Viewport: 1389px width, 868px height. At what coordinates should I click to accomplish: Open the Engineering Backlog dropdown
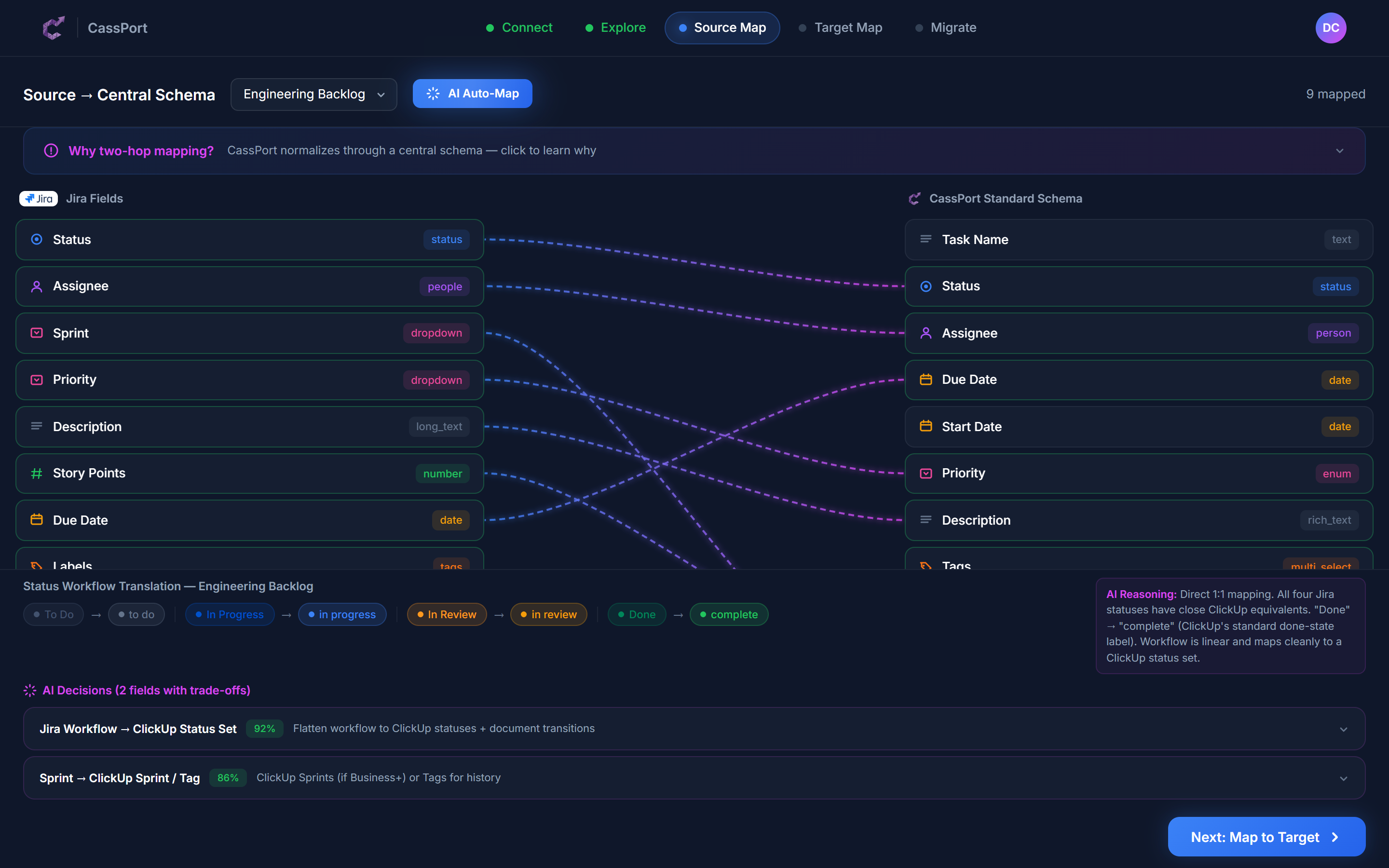[313, 94]
